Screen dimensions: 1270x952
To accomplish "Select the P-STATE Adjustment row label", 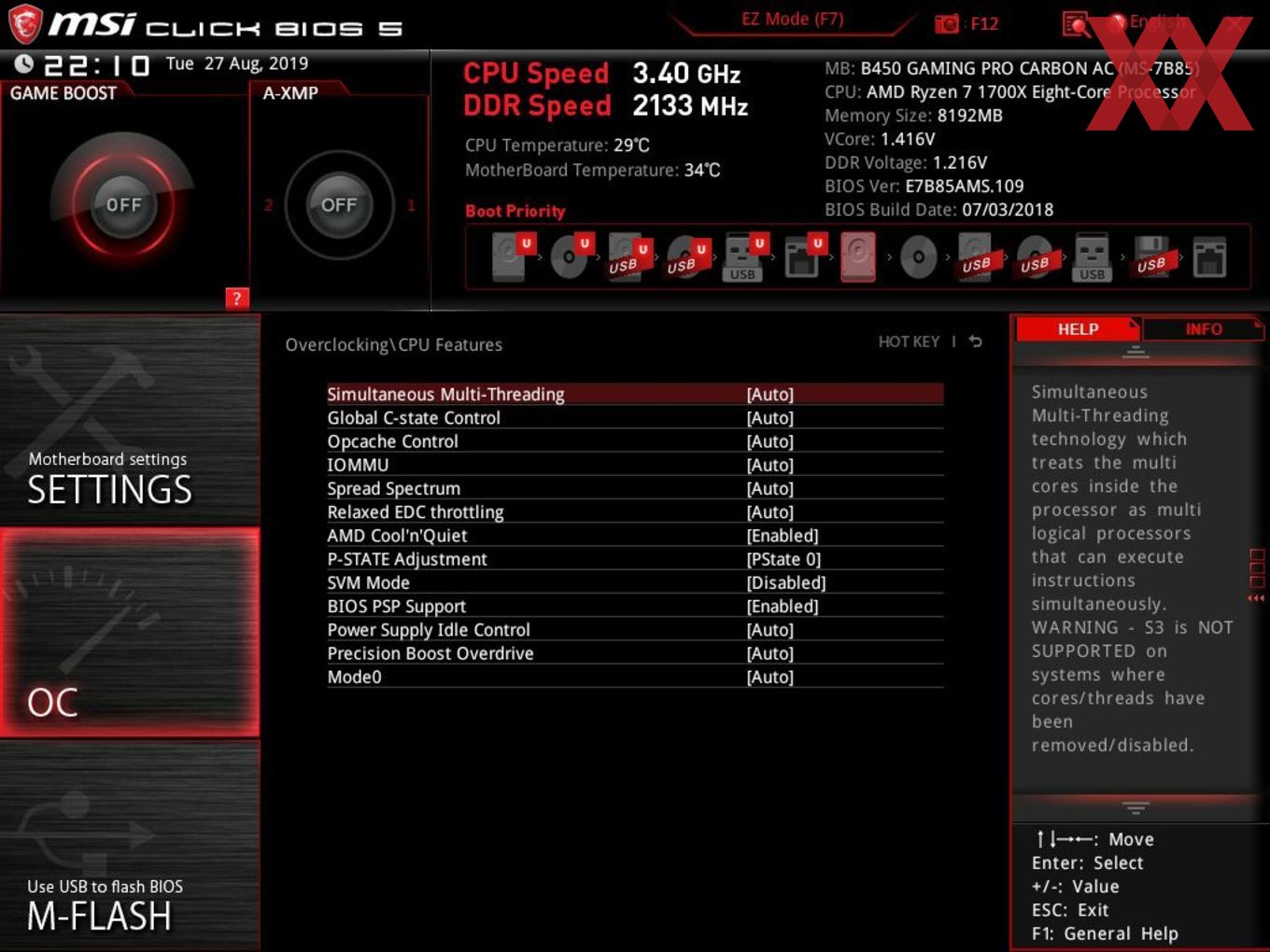I will pyautogui.click(x=407, y=559).
